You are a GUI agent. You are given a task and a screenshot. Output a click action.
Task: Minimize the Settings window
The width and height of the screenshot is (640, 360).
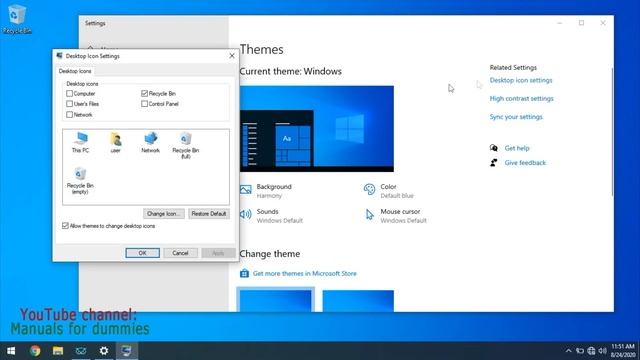click(560, 23)
